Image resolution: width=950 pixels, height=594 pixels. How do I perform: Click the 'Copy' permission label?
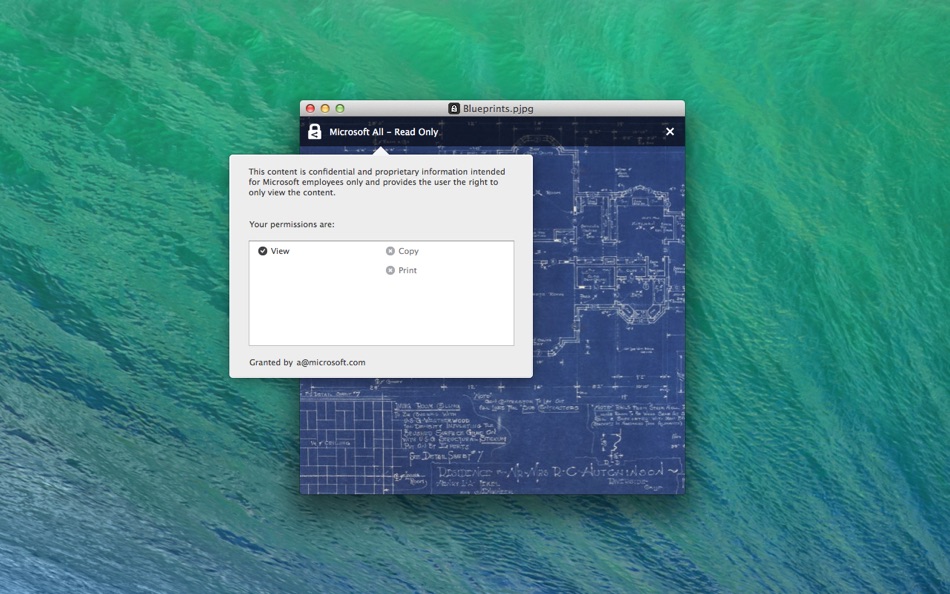point(408,251)
